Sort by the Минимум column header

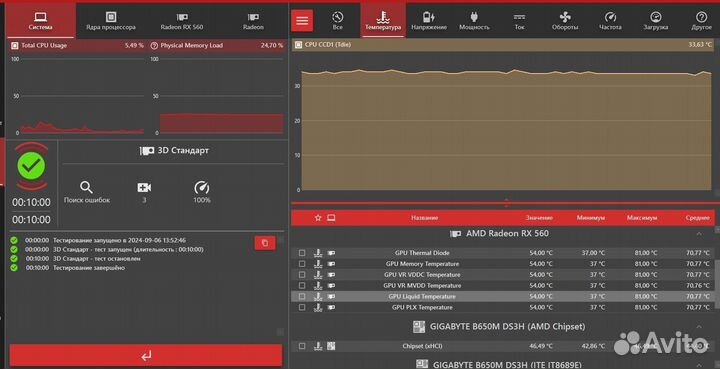591,218
